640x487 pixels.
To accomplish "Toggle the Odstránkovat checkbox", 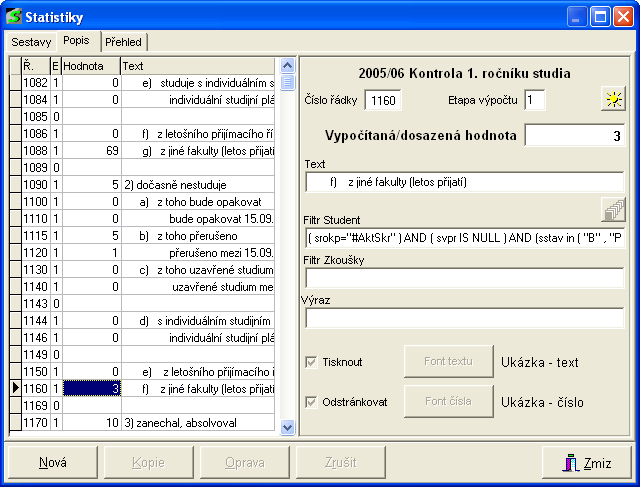I will pyautogui.click(x=311, y=402).
